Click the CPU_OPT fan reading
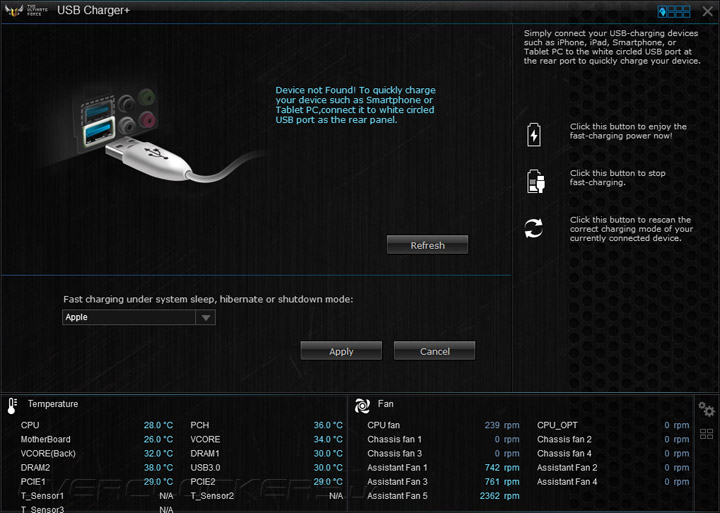The height and width of the screenshot is (513, 720). [676, 425]
